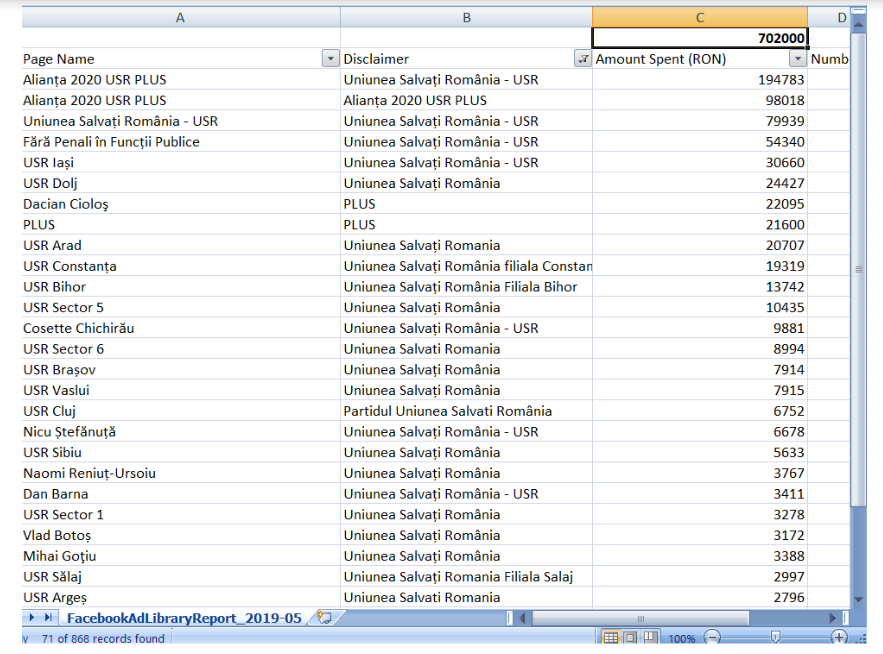Select the 'Mihai Goțiu' cell
Image resolution: width=883 pixels, height=654 pixels.
click(x=181, y=555)
